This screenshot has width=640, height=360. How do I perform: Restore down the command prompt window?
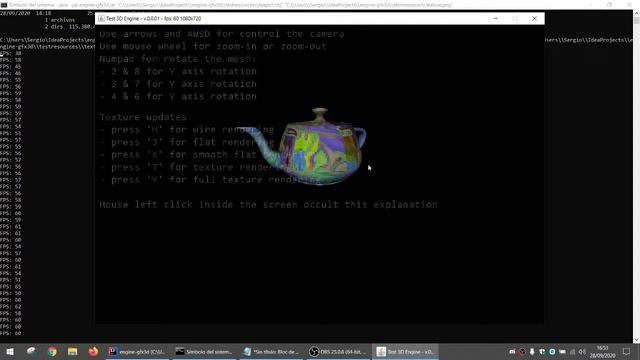(x=609, y=4)
